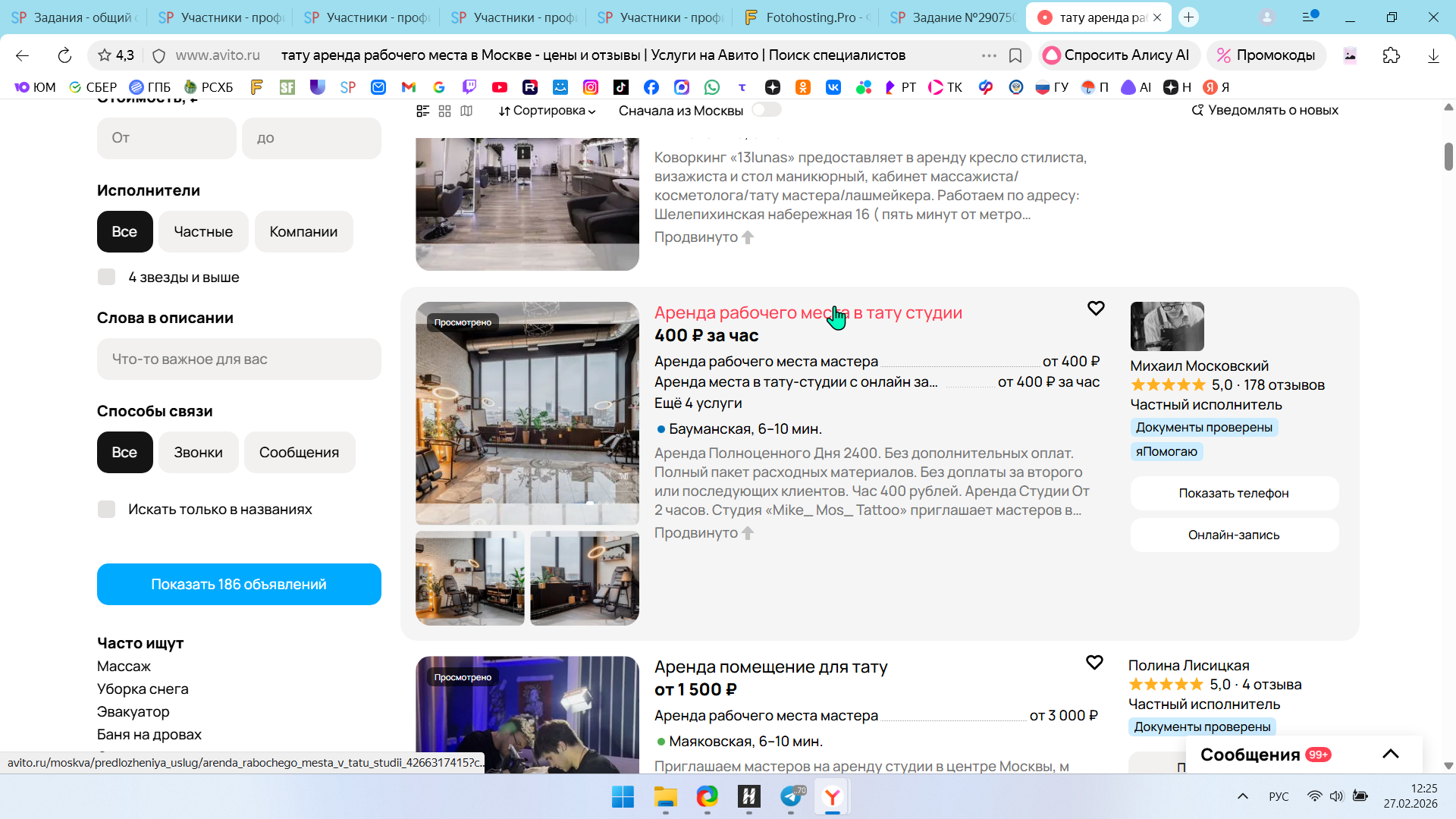Viewport: 1456px width, 819px height.
Task: Click the browser bookmark icon
Action: [1015, 55]
